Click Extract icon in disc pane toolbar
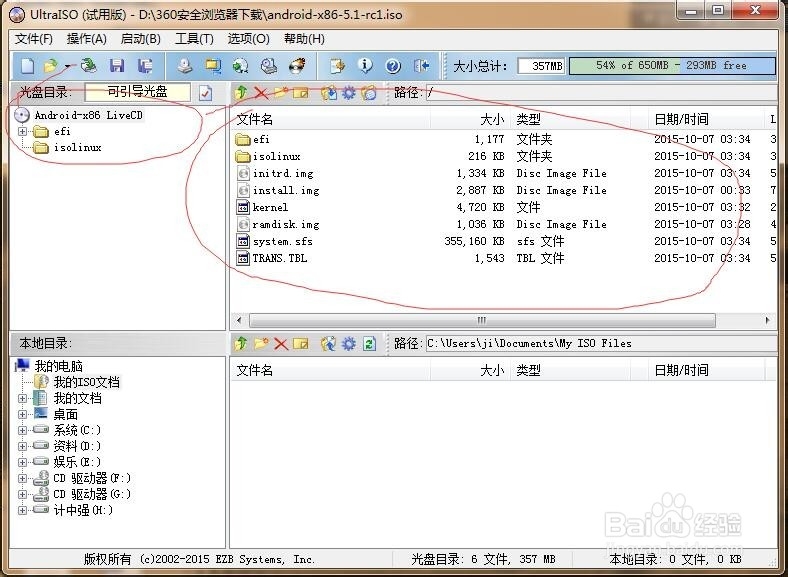This screenshot has height=577, width=788. click(329, 92)
